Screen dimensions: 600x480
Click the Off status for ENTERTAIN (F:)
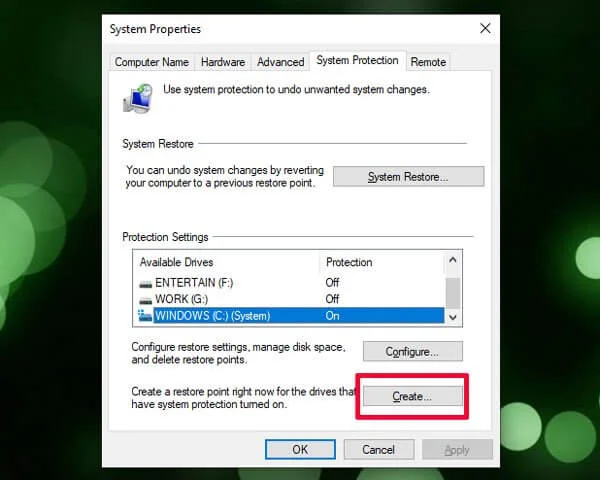pos(332,283)
